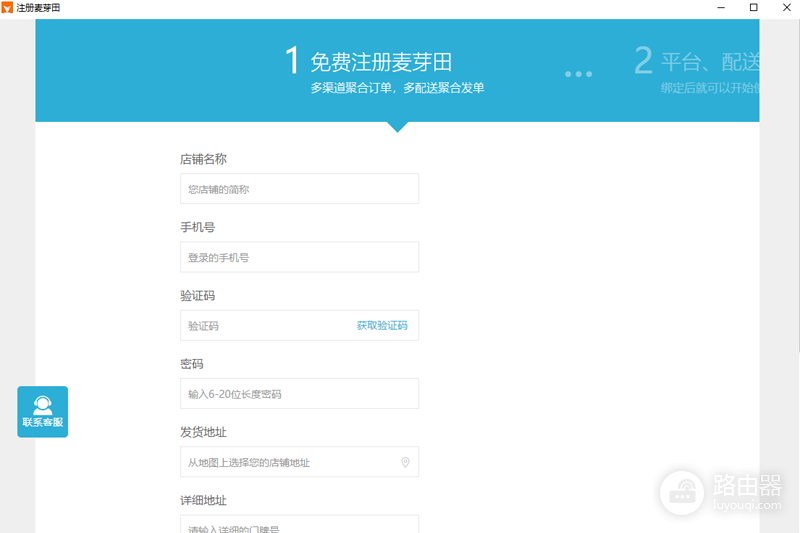
Task: Click the map pin icon in 发货地址 field
Action: (405, 462)
